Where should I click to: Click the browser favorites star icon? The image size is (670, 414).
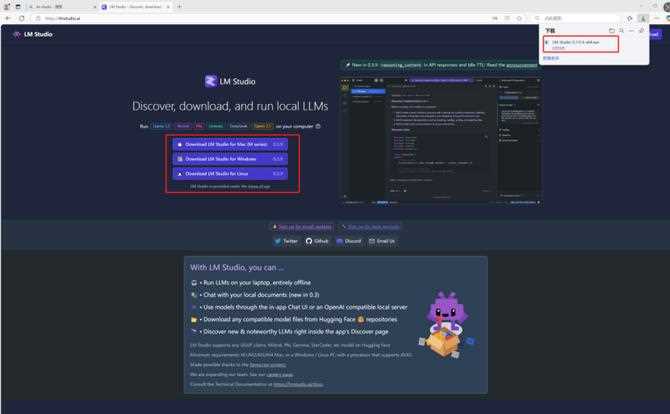pos(519,18)
